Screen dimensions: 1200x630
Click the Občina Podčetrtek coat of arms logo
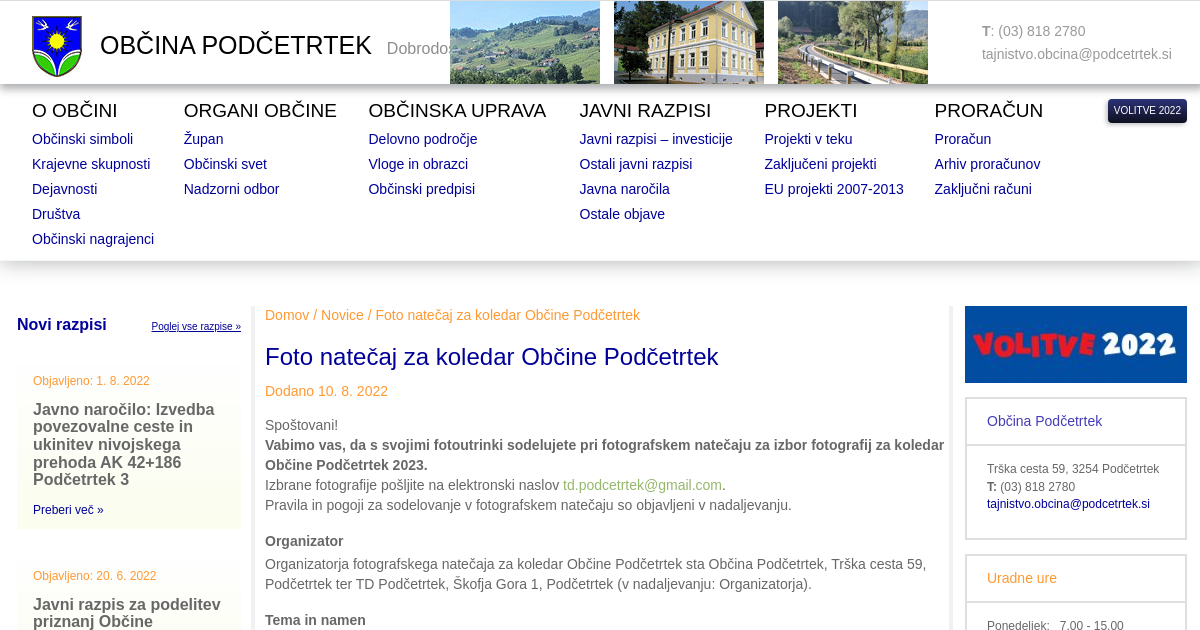coord(57,46)
